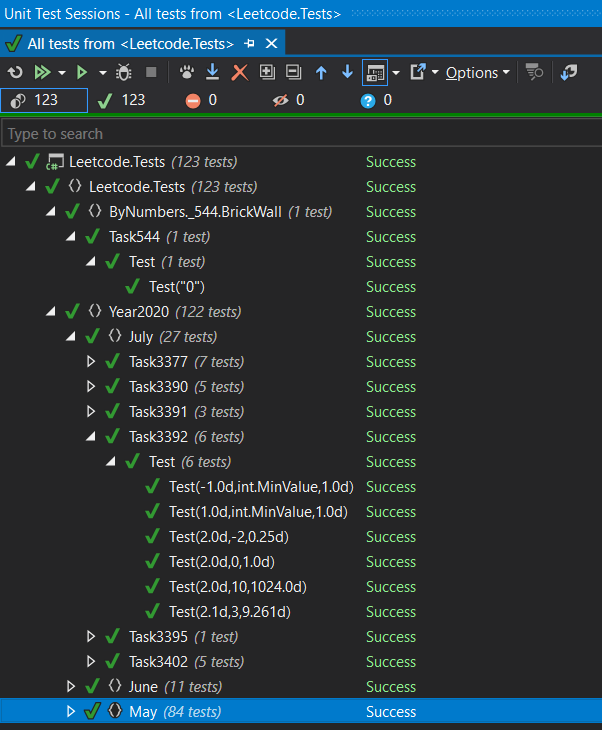Viewport: 602px width, 730px height.
Task: Close the All tests session tab
Action: point(271,43)
